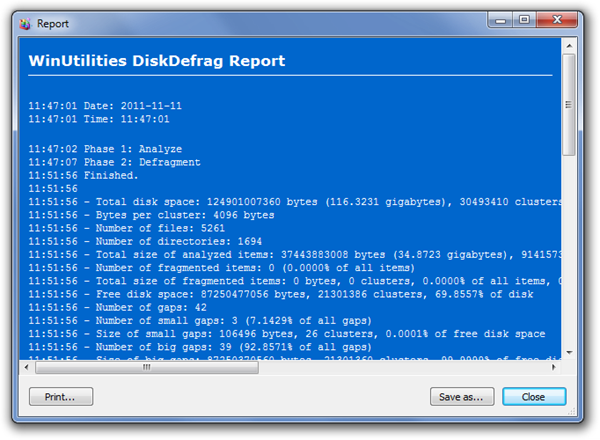600x440 pixels.
Task: Click the 'Number of small gaps: 3' line
Action: 200,321
